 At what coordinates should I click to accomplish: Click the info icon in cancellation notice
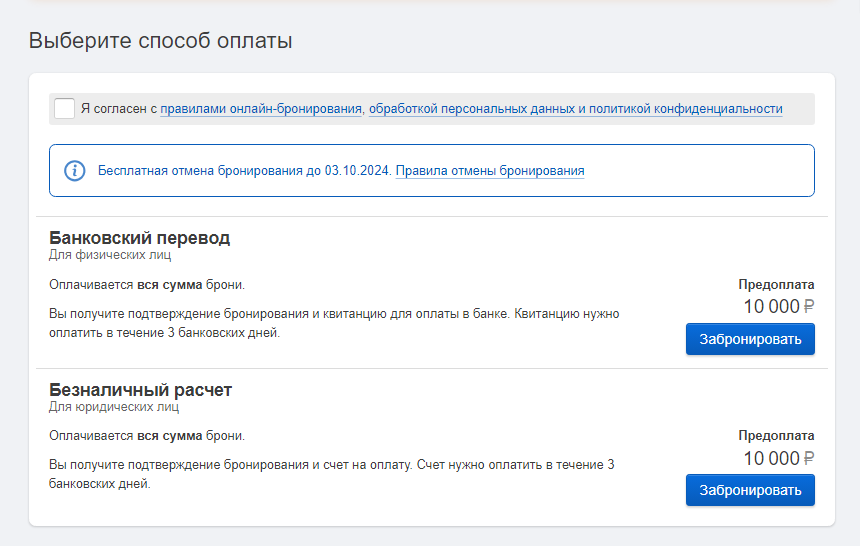[75, 171]
